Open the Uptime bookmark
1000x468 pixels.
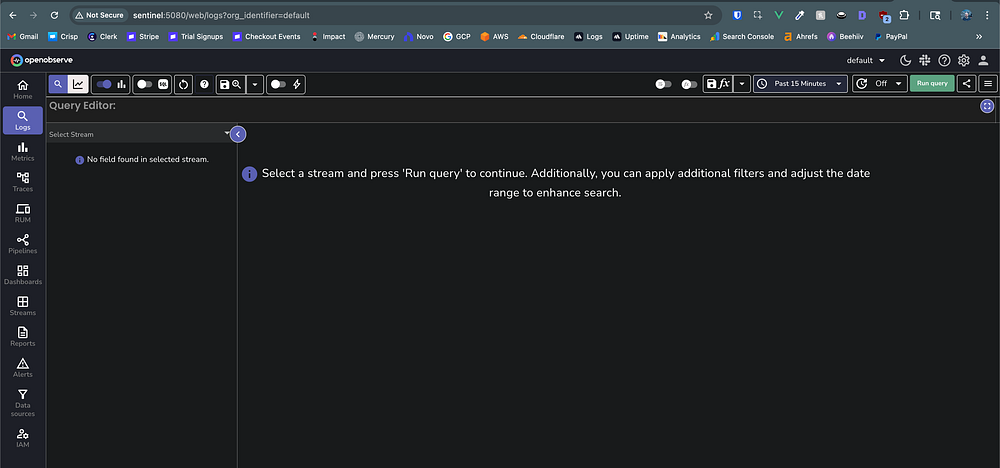tap(630, 36)
